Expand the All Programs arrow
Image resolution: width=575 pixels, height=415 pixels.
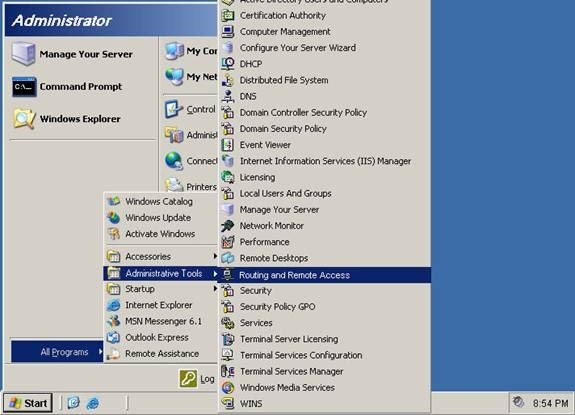click(x=100, y=352)
